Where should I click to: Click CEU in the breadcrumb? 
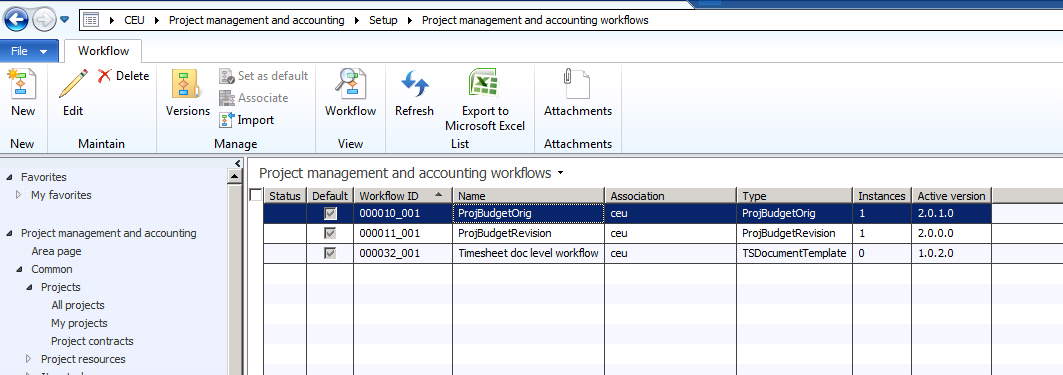coord(135,20)
